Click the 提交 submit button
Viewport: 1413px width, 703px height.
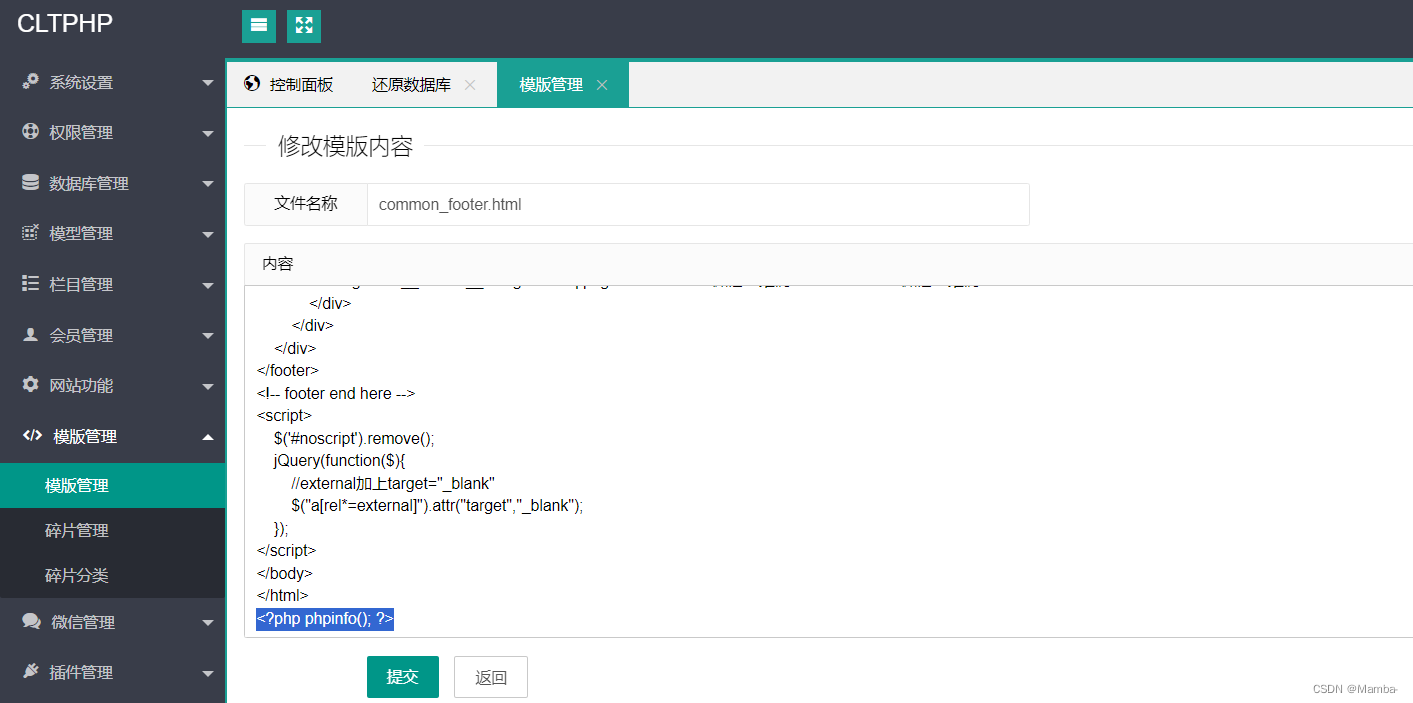pos(403,677)
